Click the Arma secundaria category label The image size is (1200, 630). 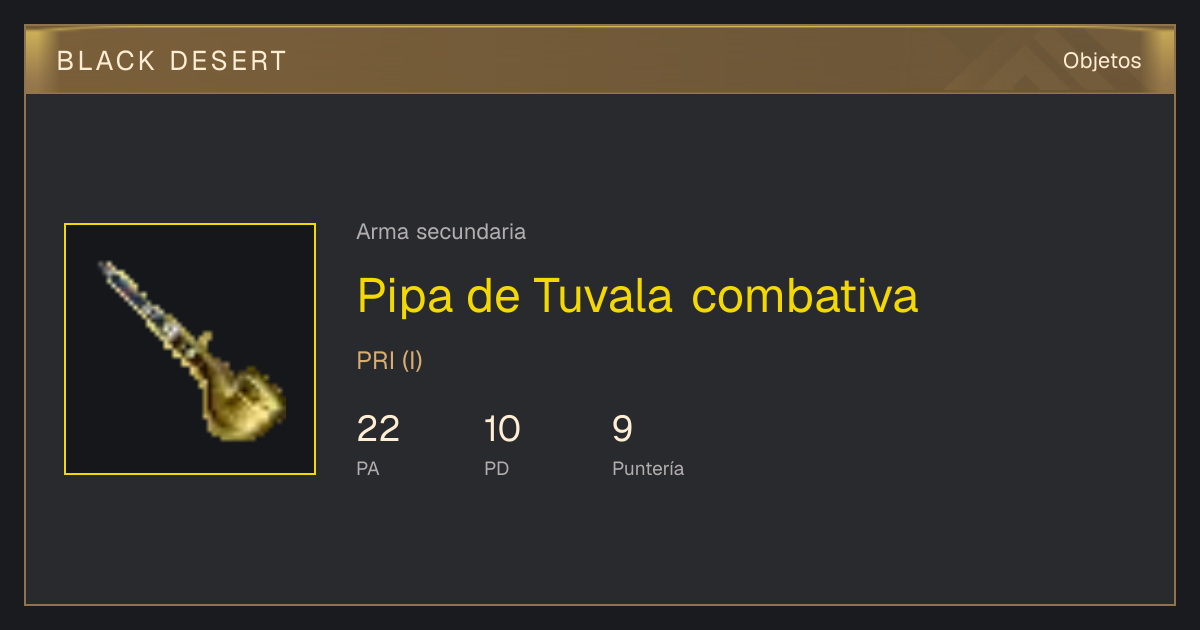point(441,232)
